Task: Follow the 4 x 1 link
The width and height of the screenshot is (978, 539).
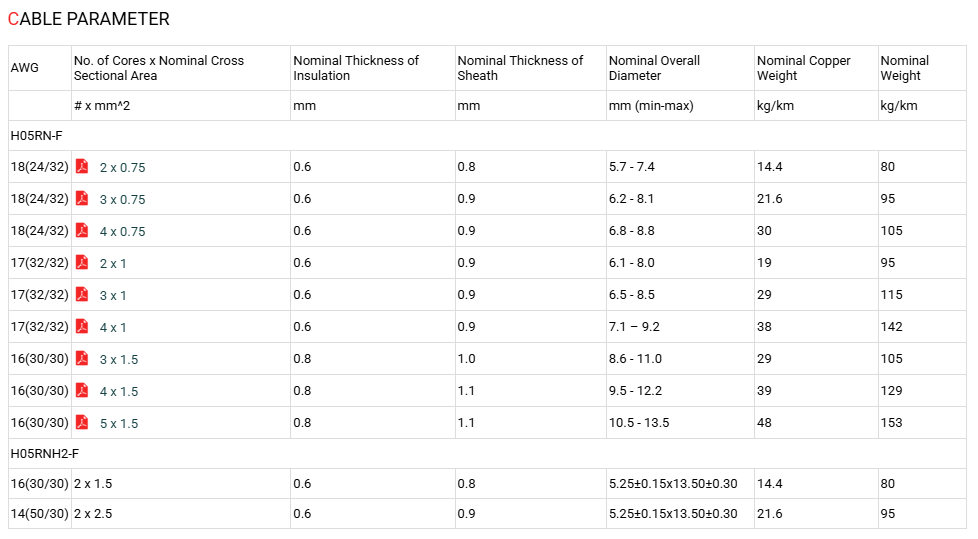Action: click(113, 328)
